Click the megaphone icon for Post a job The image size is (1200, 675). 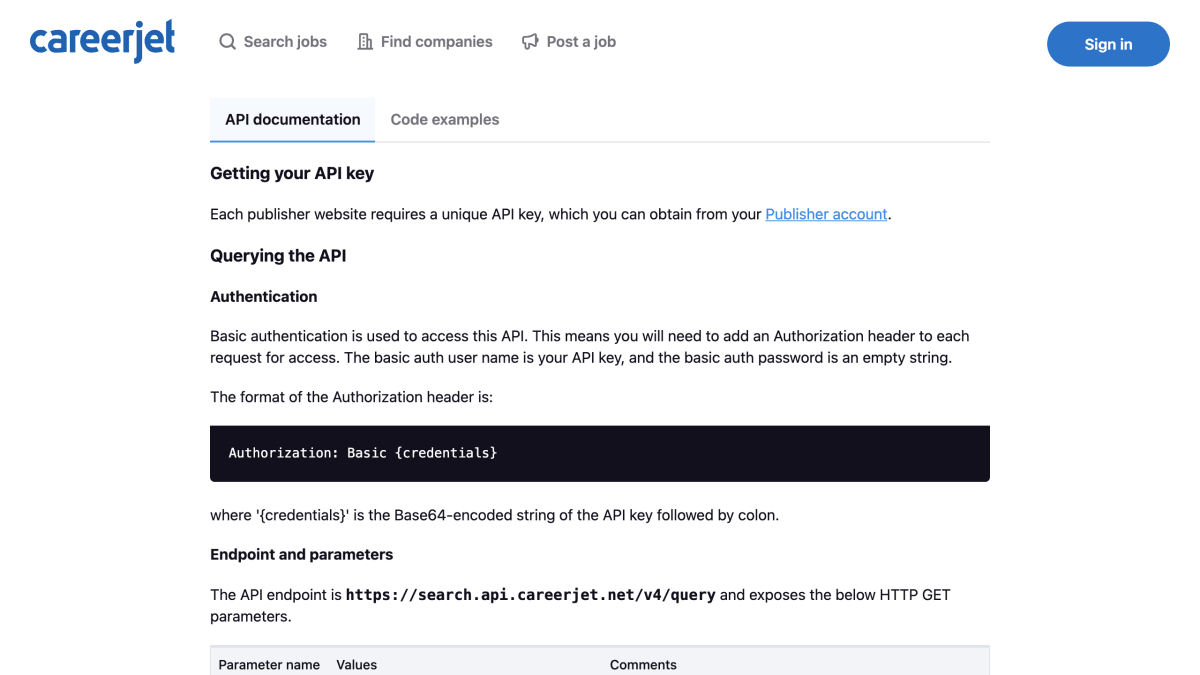(x=530, y=42)
